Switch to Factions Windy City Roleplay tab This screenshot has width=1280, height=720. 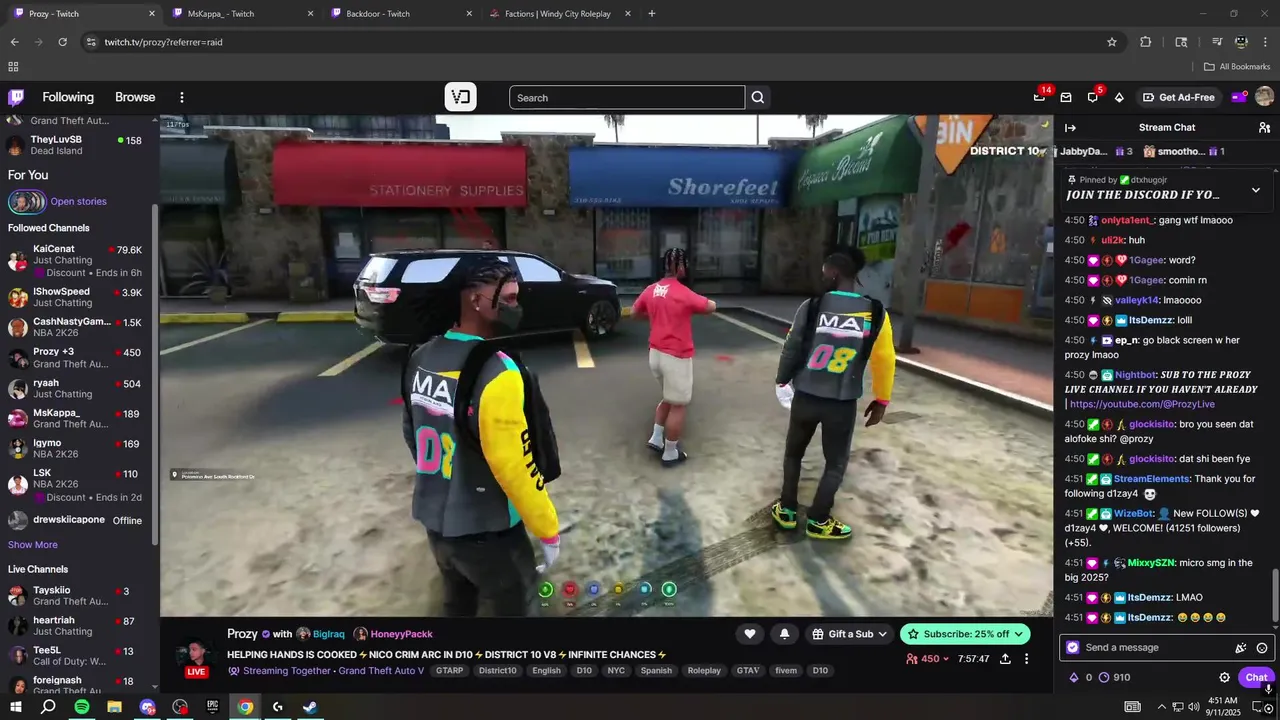click(x=558, y=14)
